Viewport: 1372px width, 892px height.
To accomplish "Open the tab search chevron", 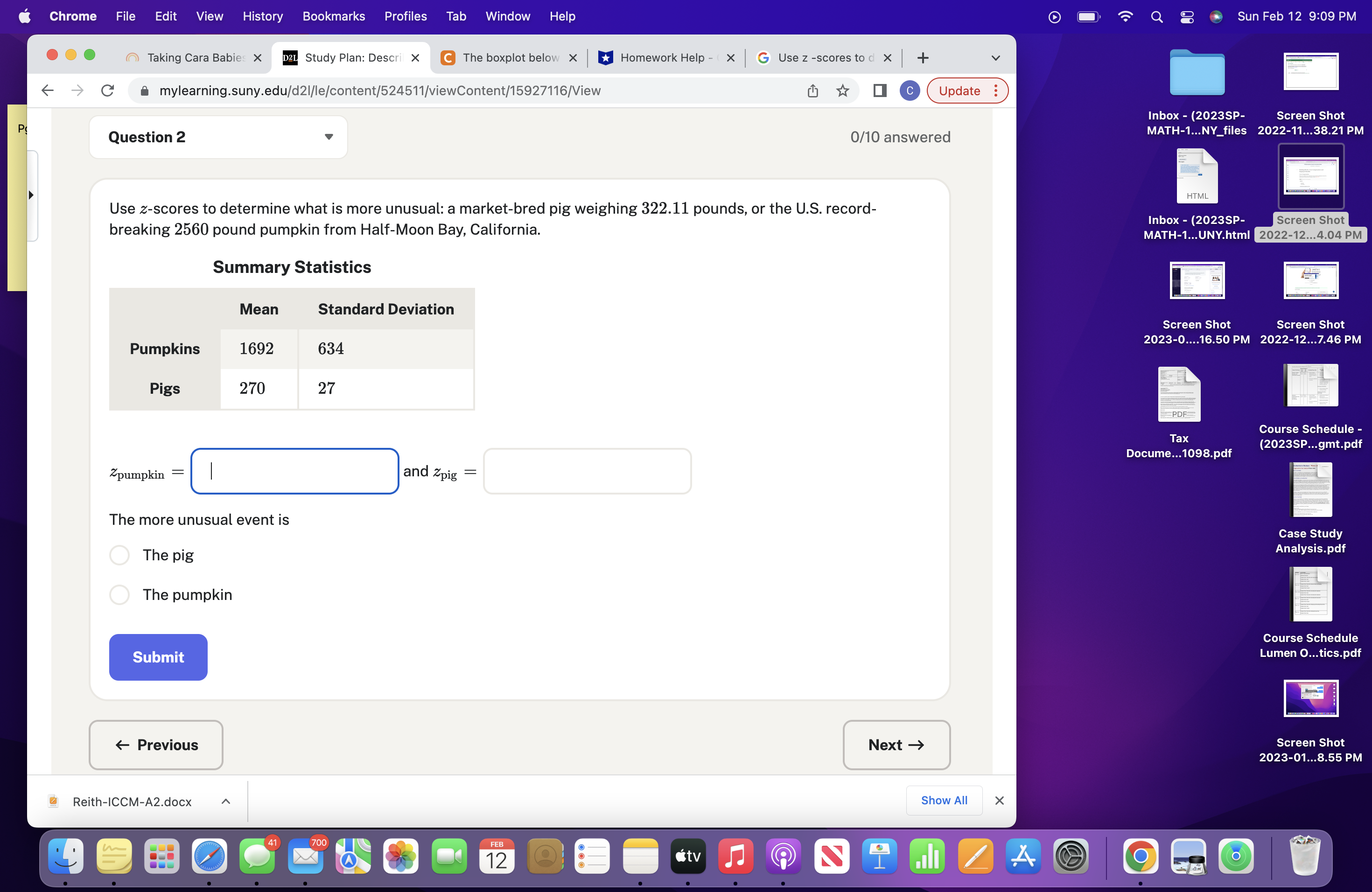I will (995, 58).
